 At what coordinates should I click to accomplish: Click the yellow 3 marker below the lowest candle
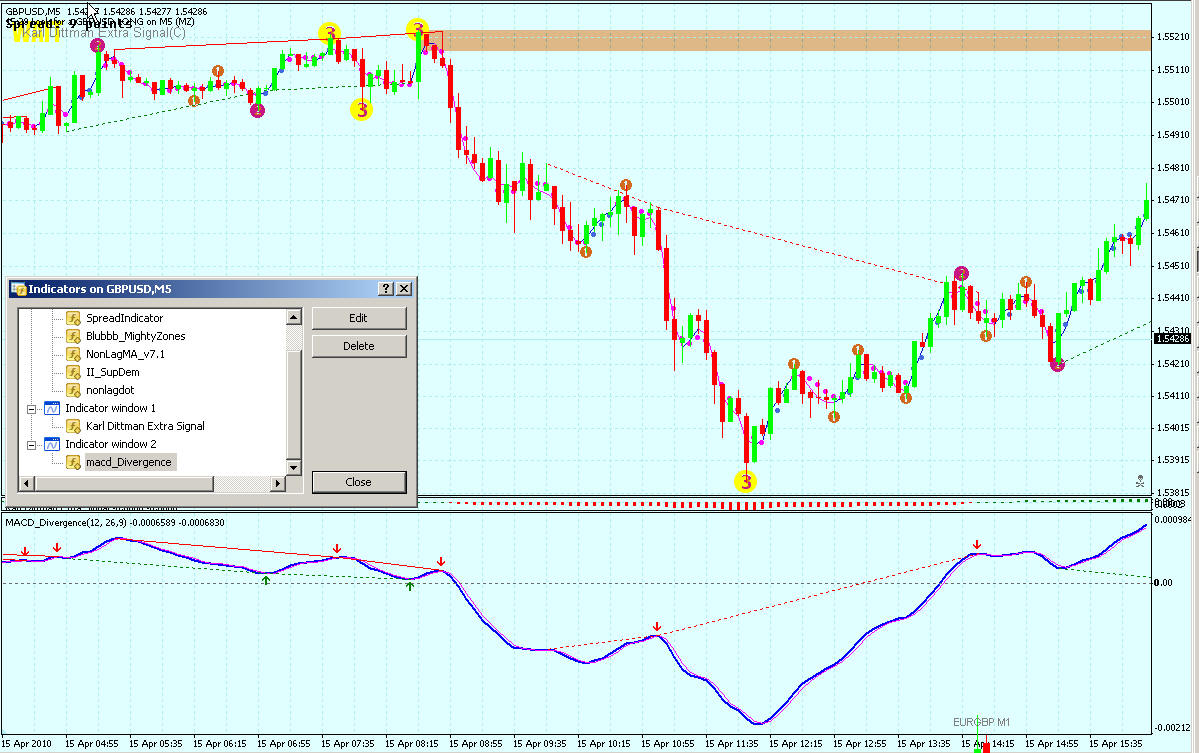point(745,482)
